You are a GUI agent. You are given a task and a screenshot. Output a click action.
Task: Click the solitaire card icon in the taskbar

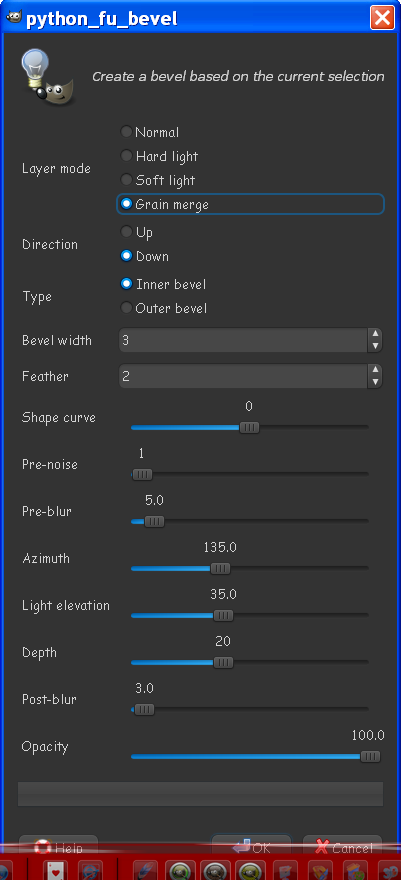tap(54, 870)
